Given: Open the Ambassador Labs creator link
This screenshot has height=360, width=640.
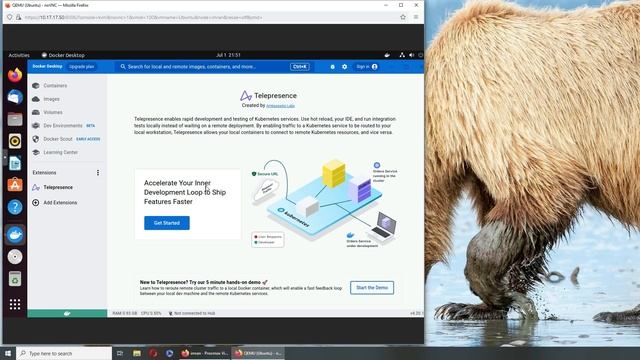Looking at the screenshot, I should pos(280,106).
